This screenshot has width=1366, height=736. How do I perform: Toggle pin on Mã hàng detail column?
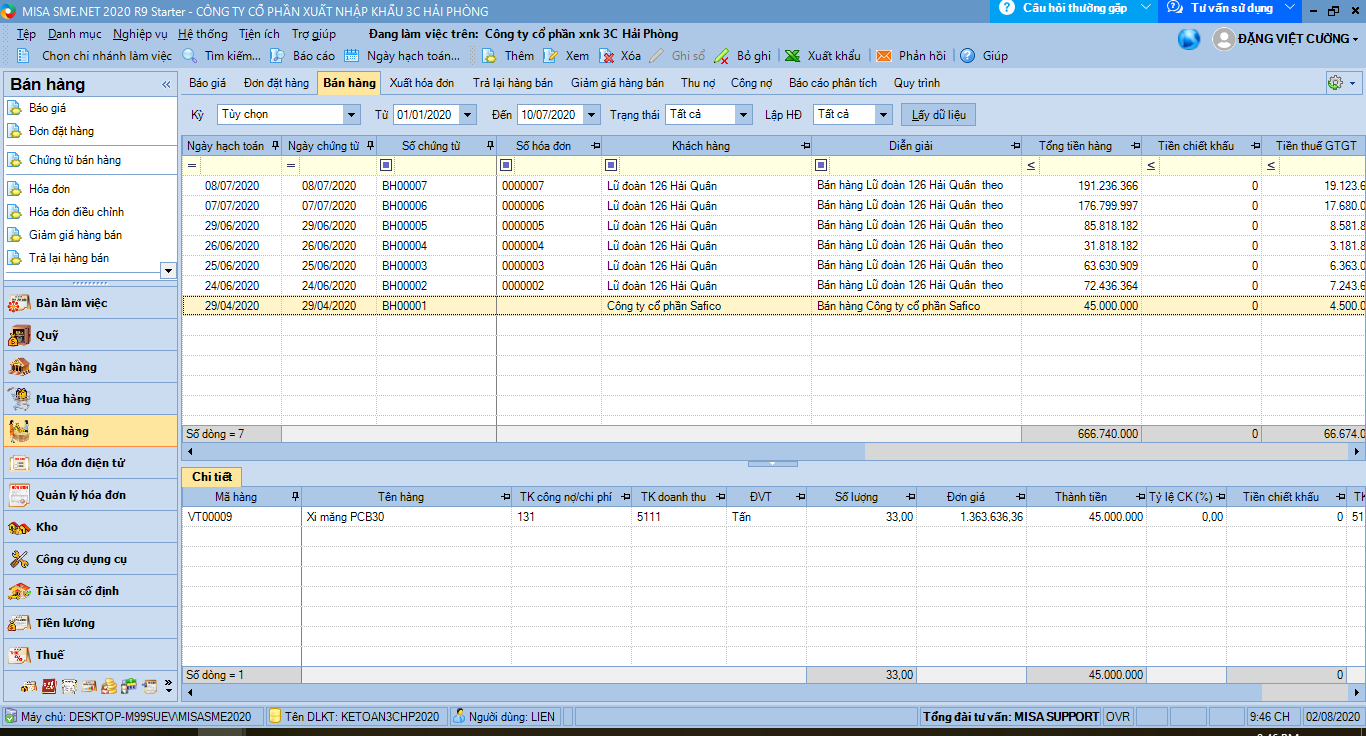coord(294,497)
